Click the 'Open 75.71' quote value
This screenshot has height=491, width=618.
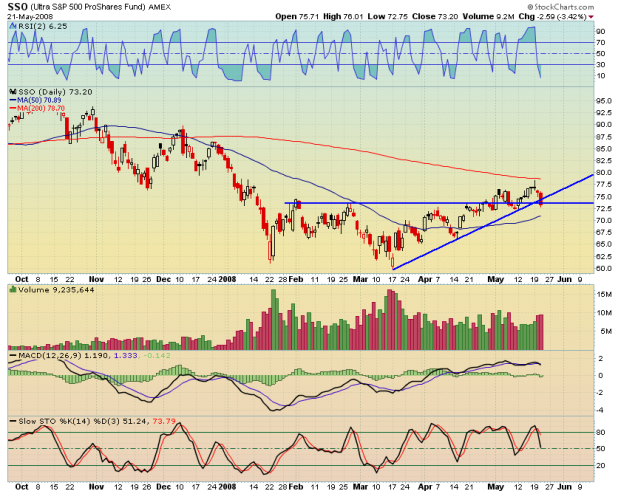pos(297,17)
